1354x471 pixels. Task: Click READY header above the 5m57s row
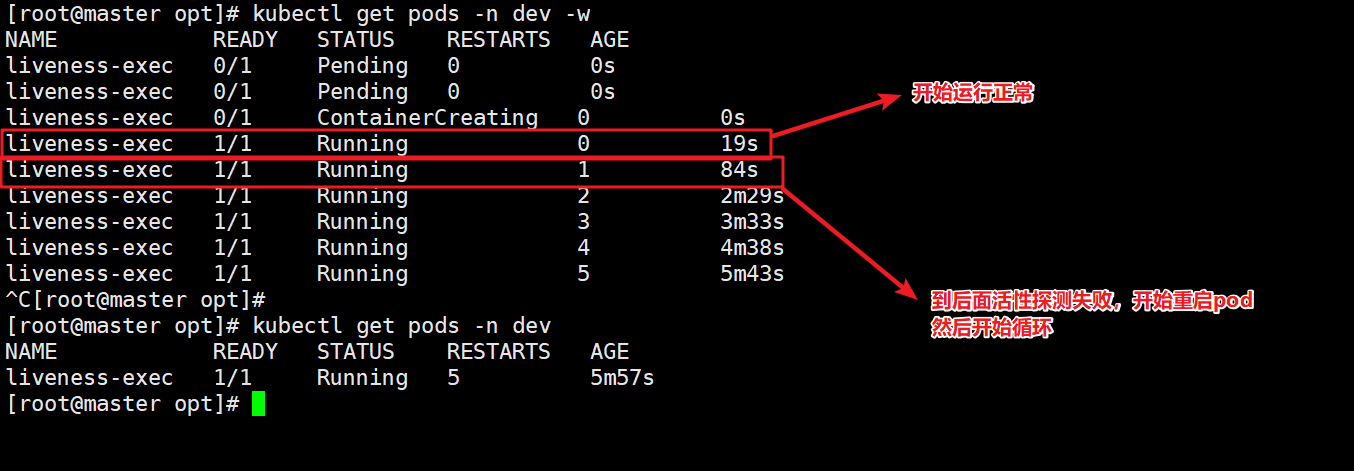[x=245, y=352]
